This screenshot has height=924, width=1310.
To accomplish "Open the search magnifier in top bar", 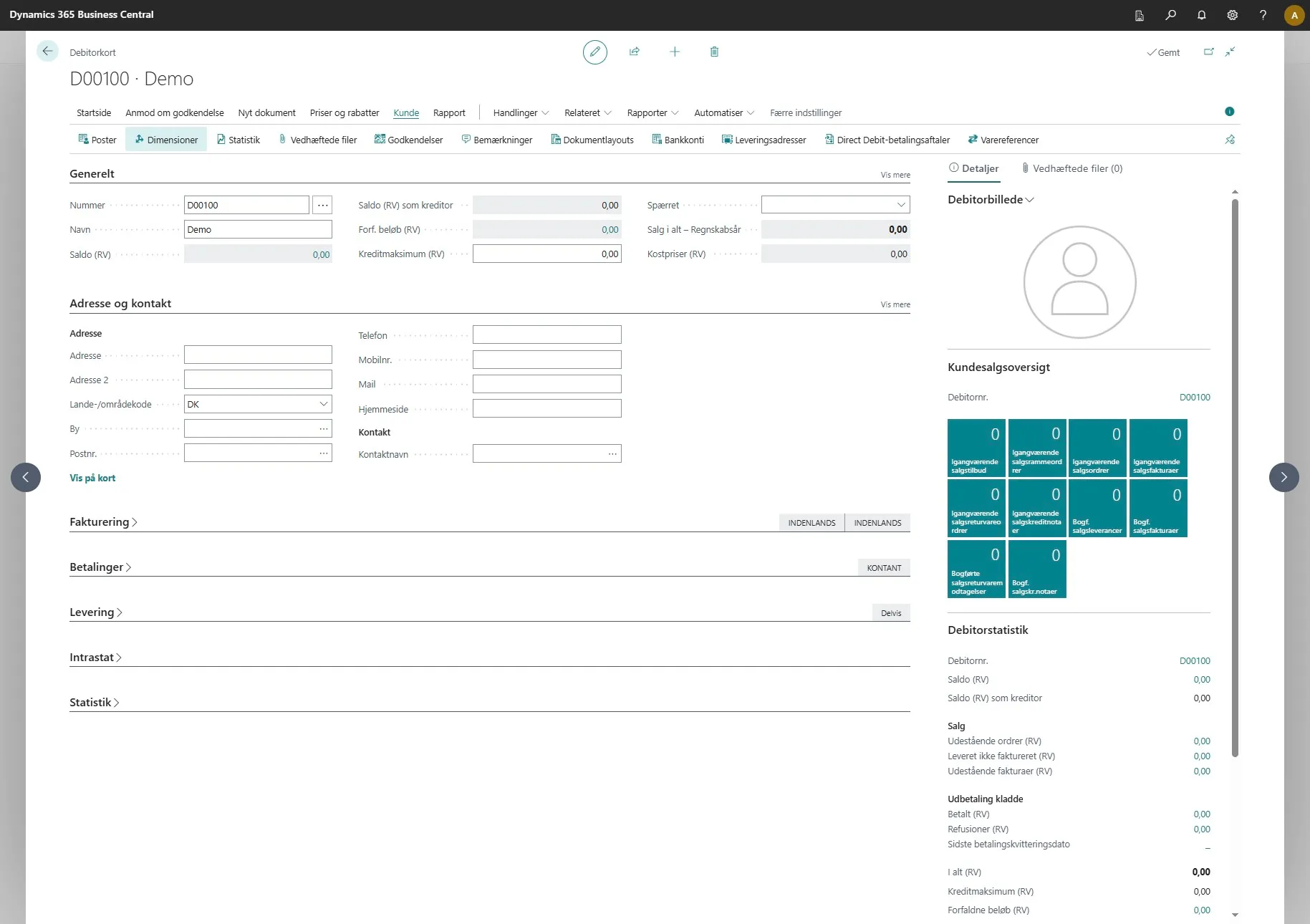I will pyautogui.click(x=1170, y=14).
